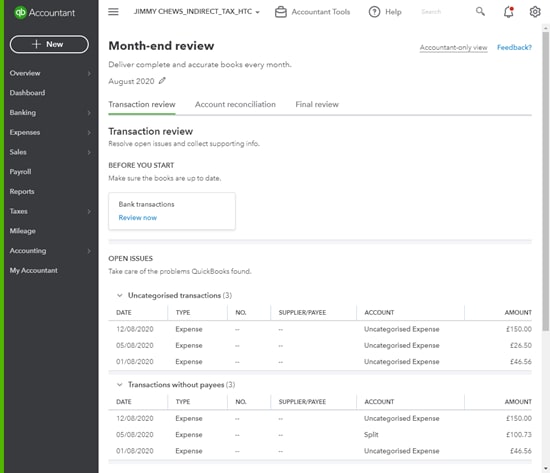Image resolution: width=550 pixels, height=473 pixels.
Task: Click the Help question mark icon
Action: click(374, 12)
